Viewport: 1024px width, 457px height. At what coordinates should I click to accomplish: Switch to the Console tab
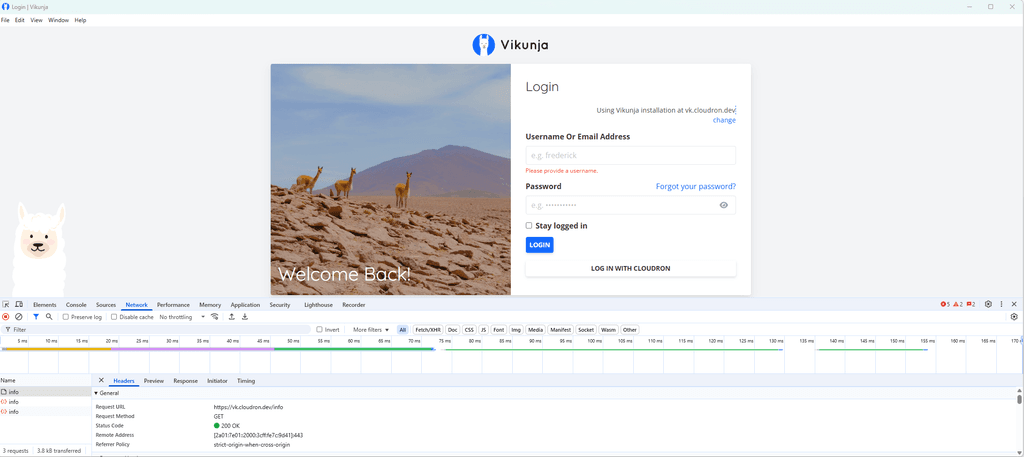coord(76,305)
